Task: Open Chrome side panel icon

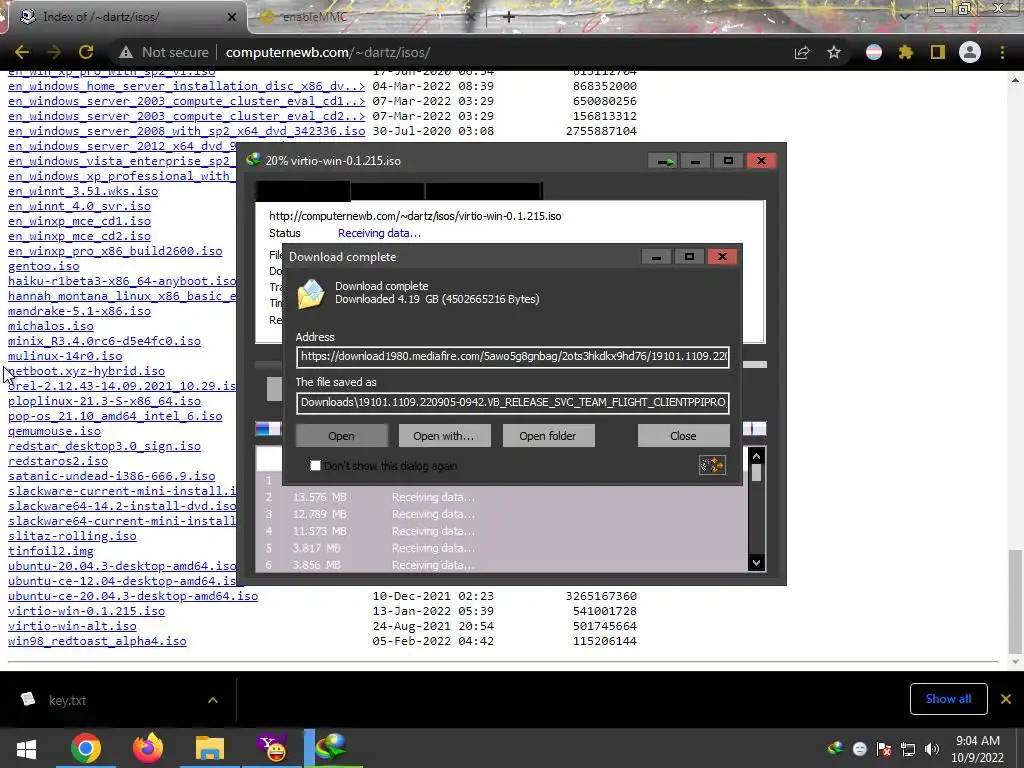Action: point(938,52)
